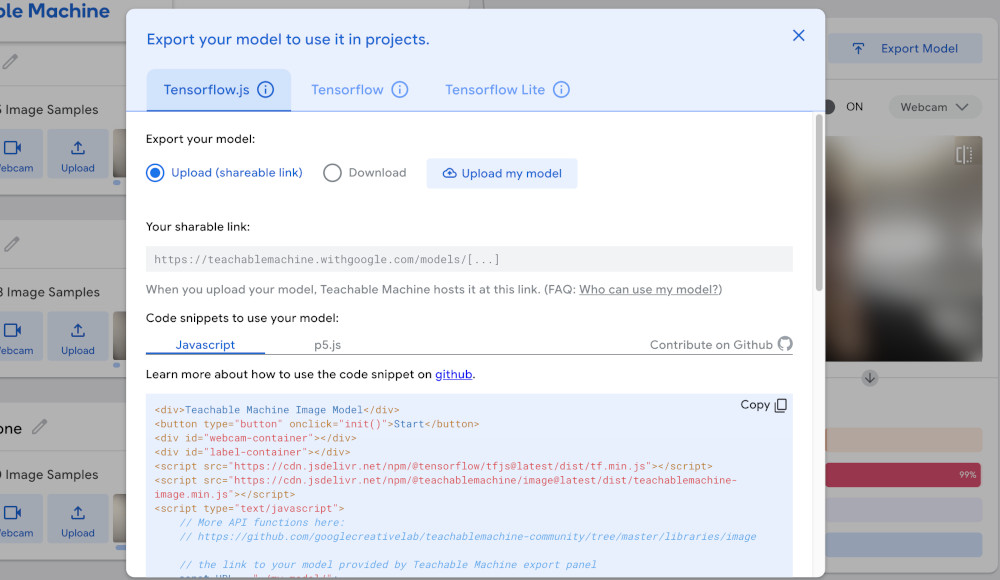Click the down arrow below the webcam preview

tap(869, 378)
